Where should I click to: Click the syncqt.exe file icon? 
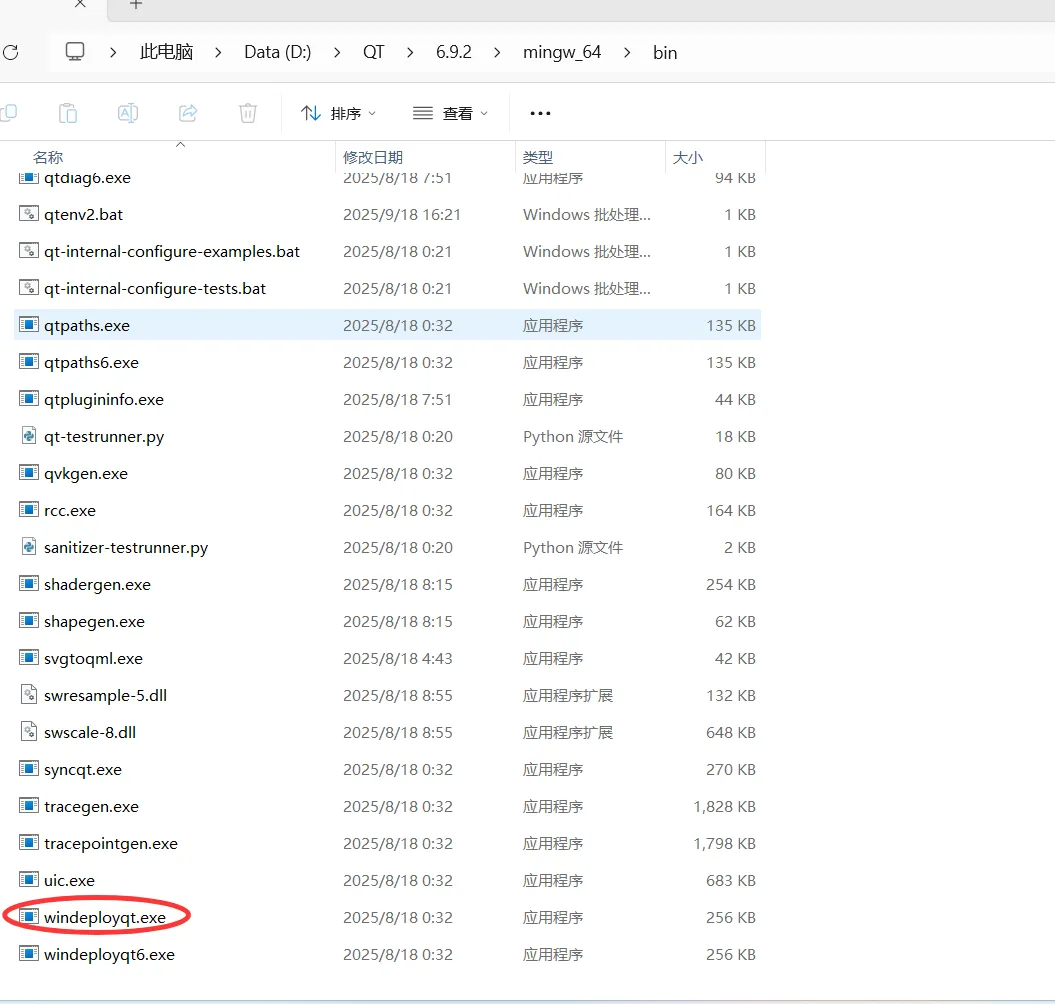click(x=28, y=769)
